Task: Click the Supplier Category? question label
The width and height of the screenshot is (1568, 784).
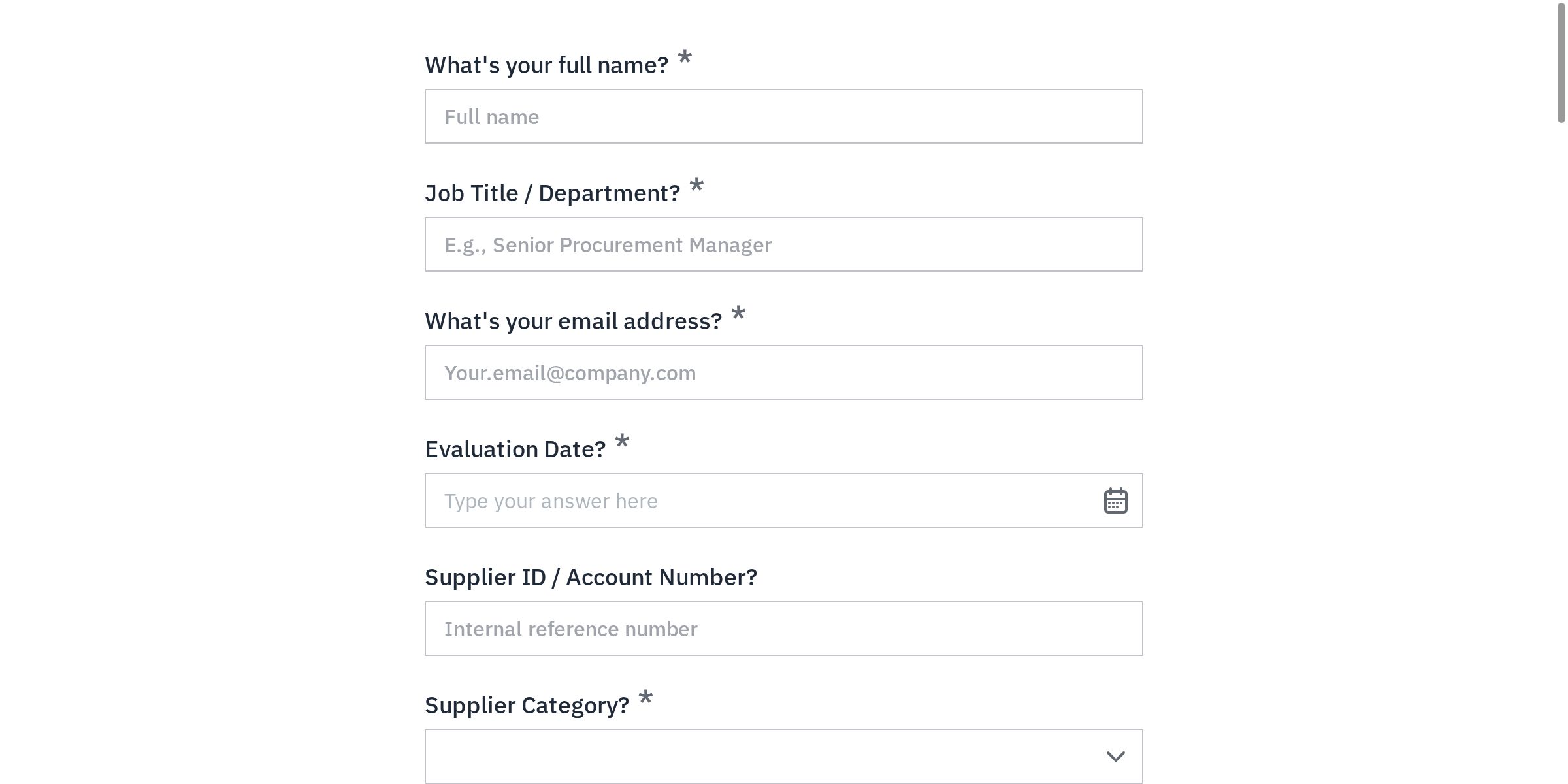Action: (525, 704)
